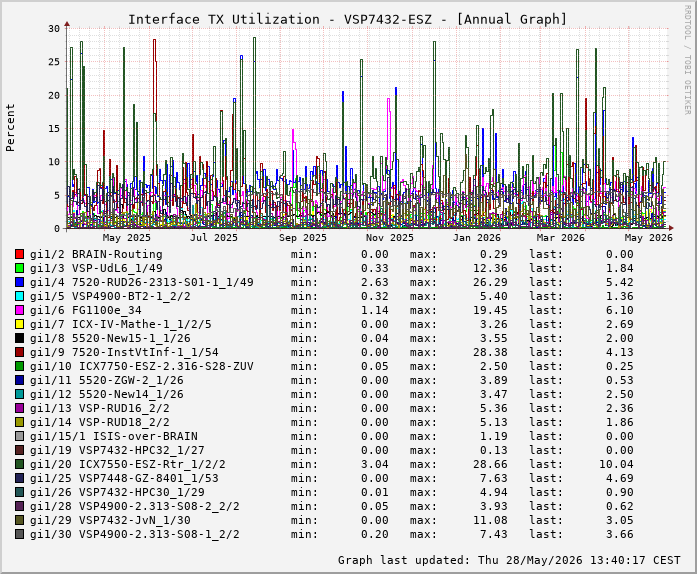Click the Sep 2025 x-axis label
The width and height of the screenshot is (697, 574).
303,238
